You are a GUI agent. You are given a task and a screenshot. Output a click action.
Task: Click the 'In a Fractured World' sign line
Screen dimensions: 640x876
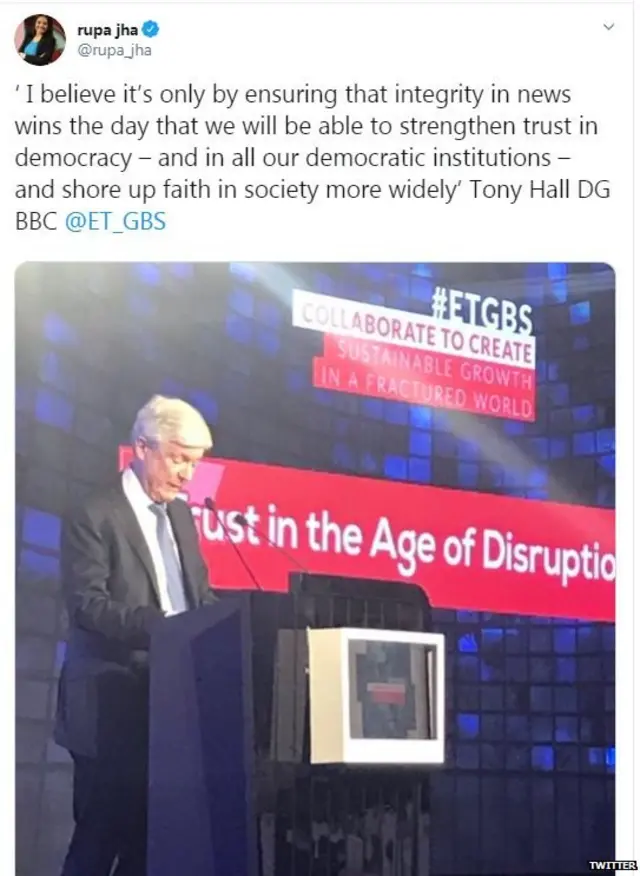click(x=424, y=391)
